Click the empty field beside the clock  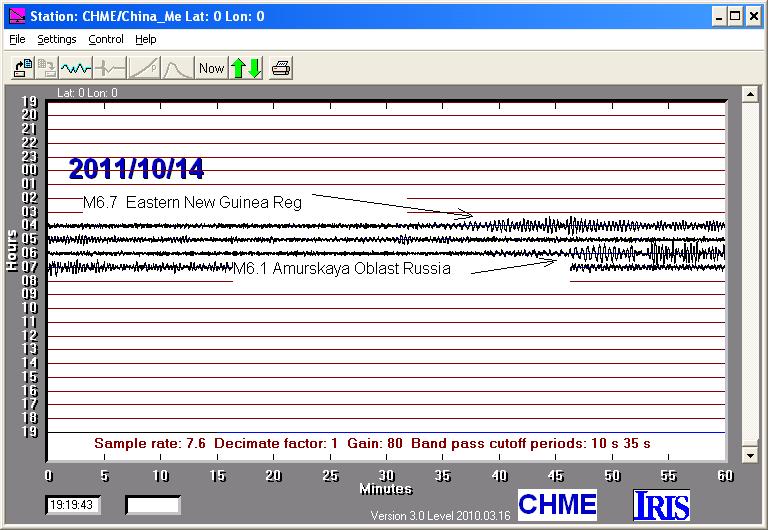pyautogui.click(x=152, y=505)
